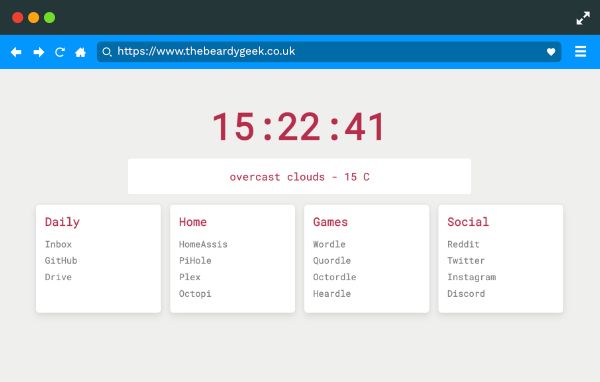The width and height of the screenshot is (600, 382).
Task: Go to the home icon
Action: [x=80, y=52]
